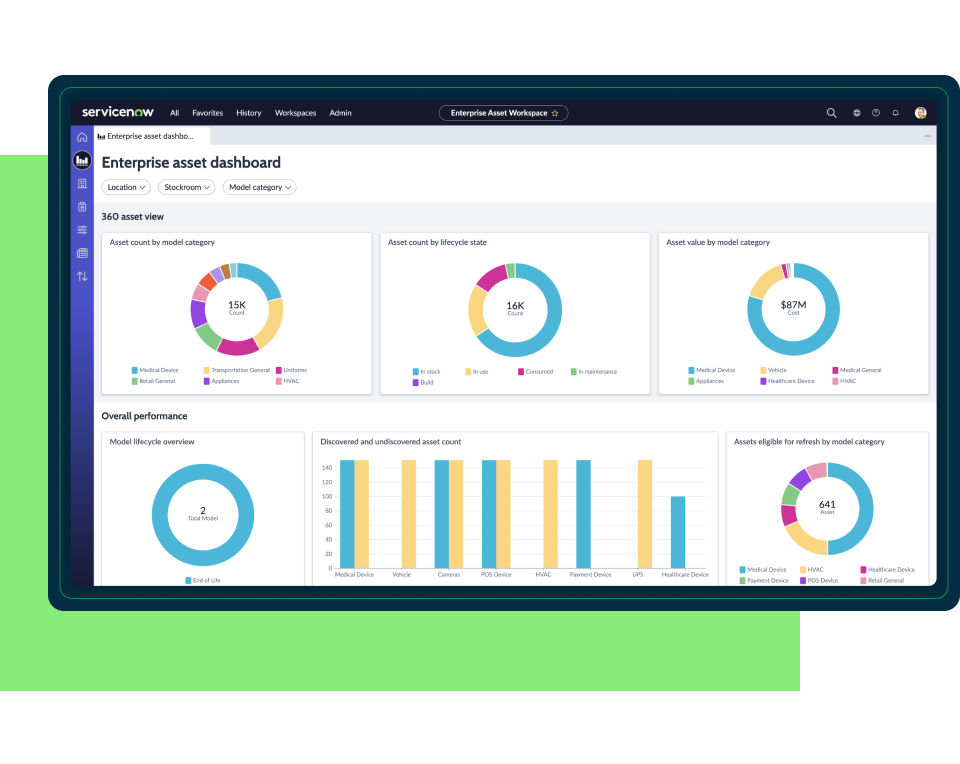Select the lists icon in the sidebar
This screenshot has width=960, height=764.
pyautogui.click(x=82, y=253)
